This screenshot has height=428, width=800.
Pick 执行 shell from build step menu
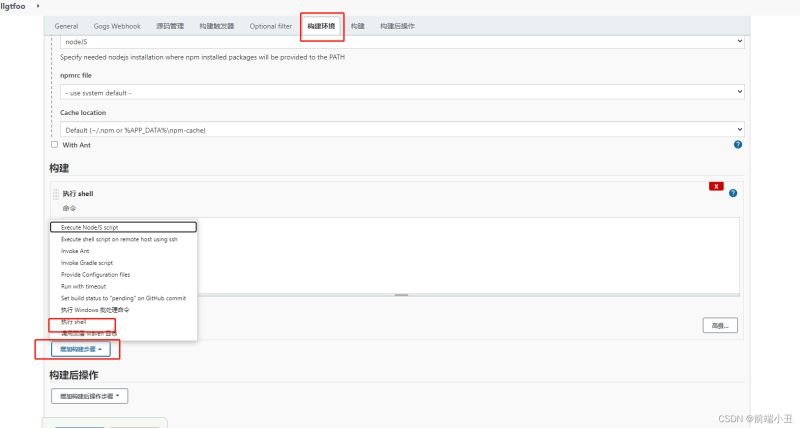tap(74, 323)
